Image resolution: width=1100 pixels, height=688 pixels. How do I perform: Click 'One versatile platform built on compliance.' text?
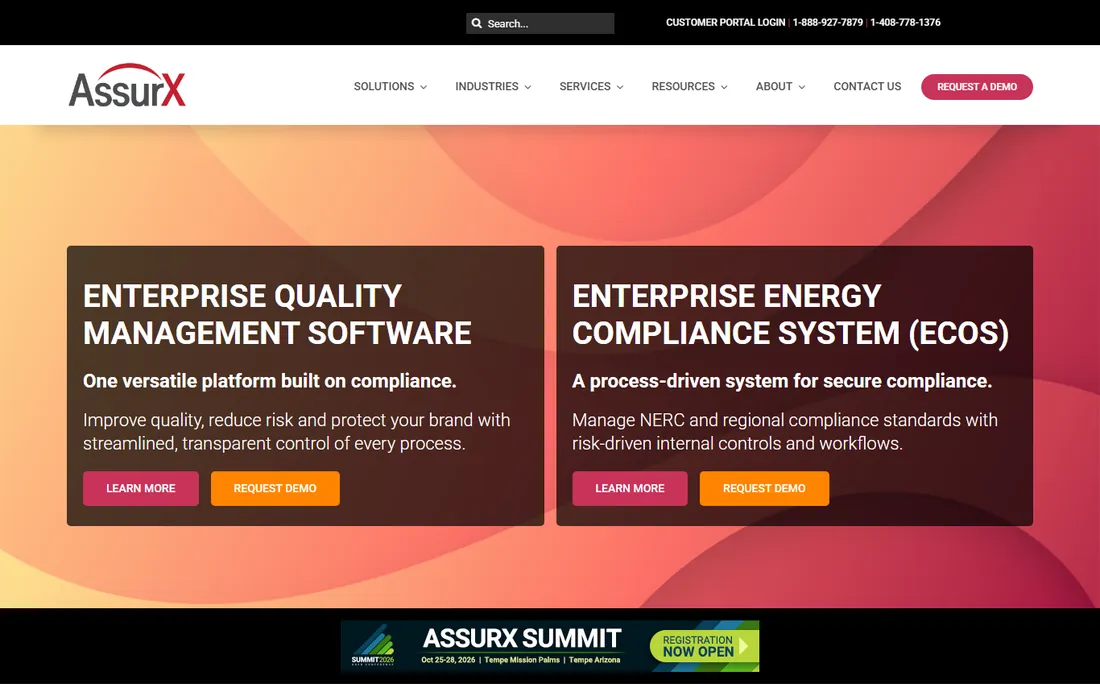tap(269, 381)
